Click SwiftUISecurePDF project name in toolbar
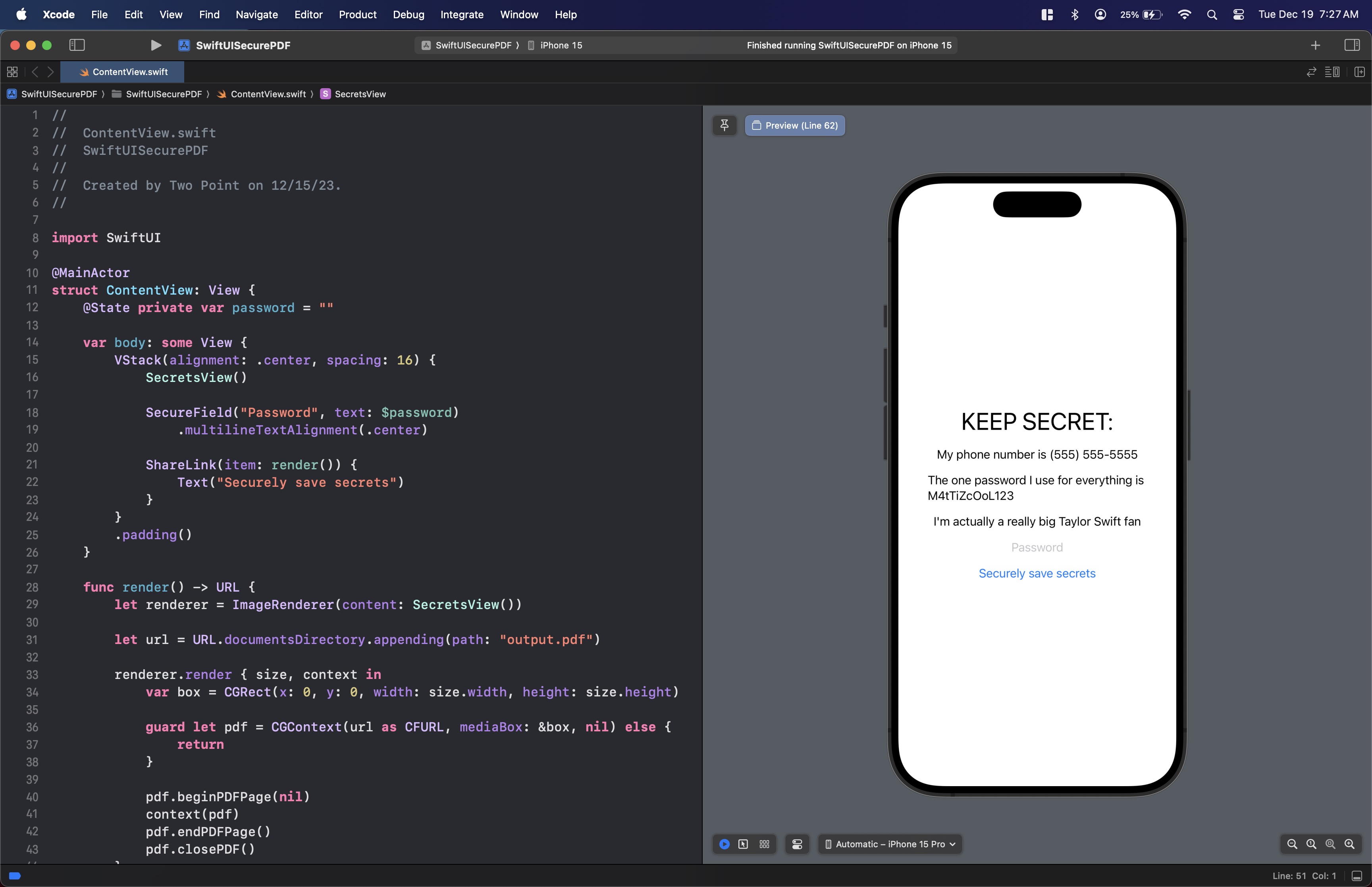1372x887 pixels. coord(243,45)
